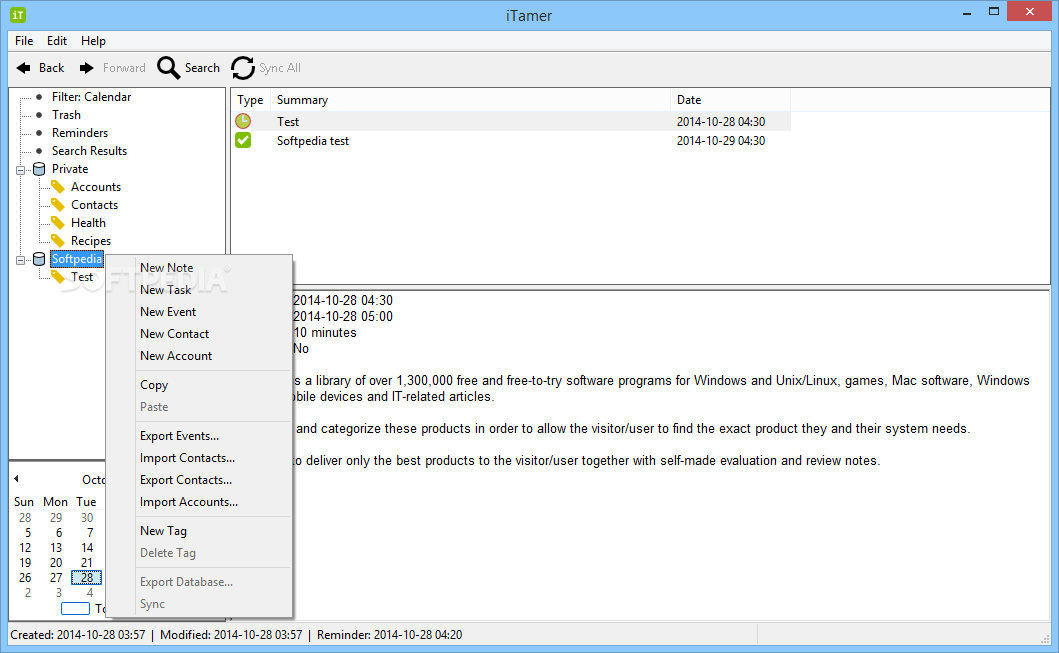The image size is (1059, 653).
Task: Choose New Contact from context menu
Action: pos(175,334)
